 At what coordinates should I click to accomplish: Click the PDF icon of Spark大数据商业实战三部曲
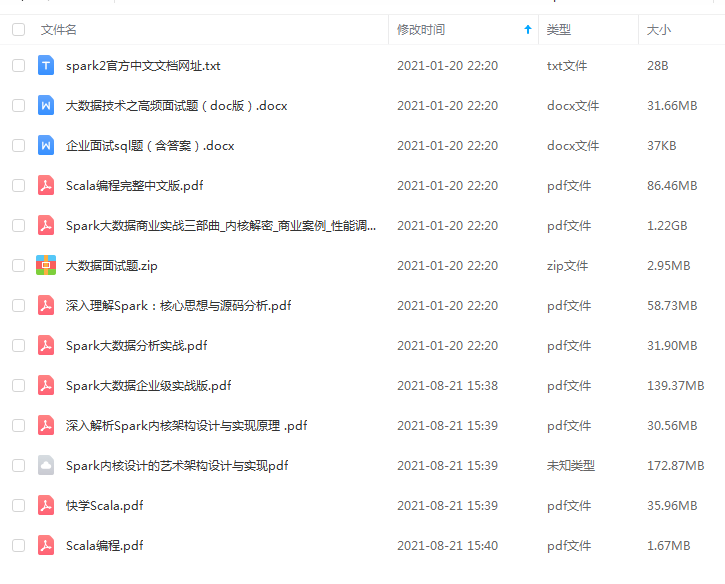click(x=46, y=225)
